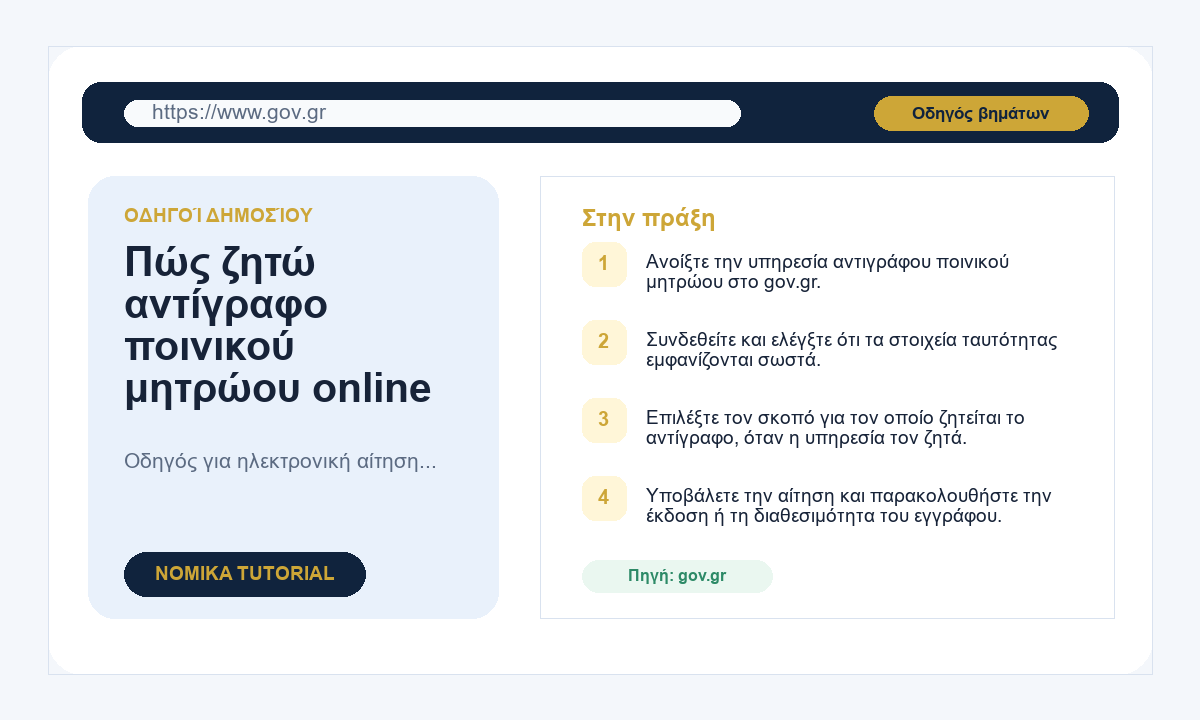Click the text Ανοίξτε την υπηρεσία αντιγράφου ποινικού μητρώου
Screen dimensions: 1200x720
click(827, 272)
